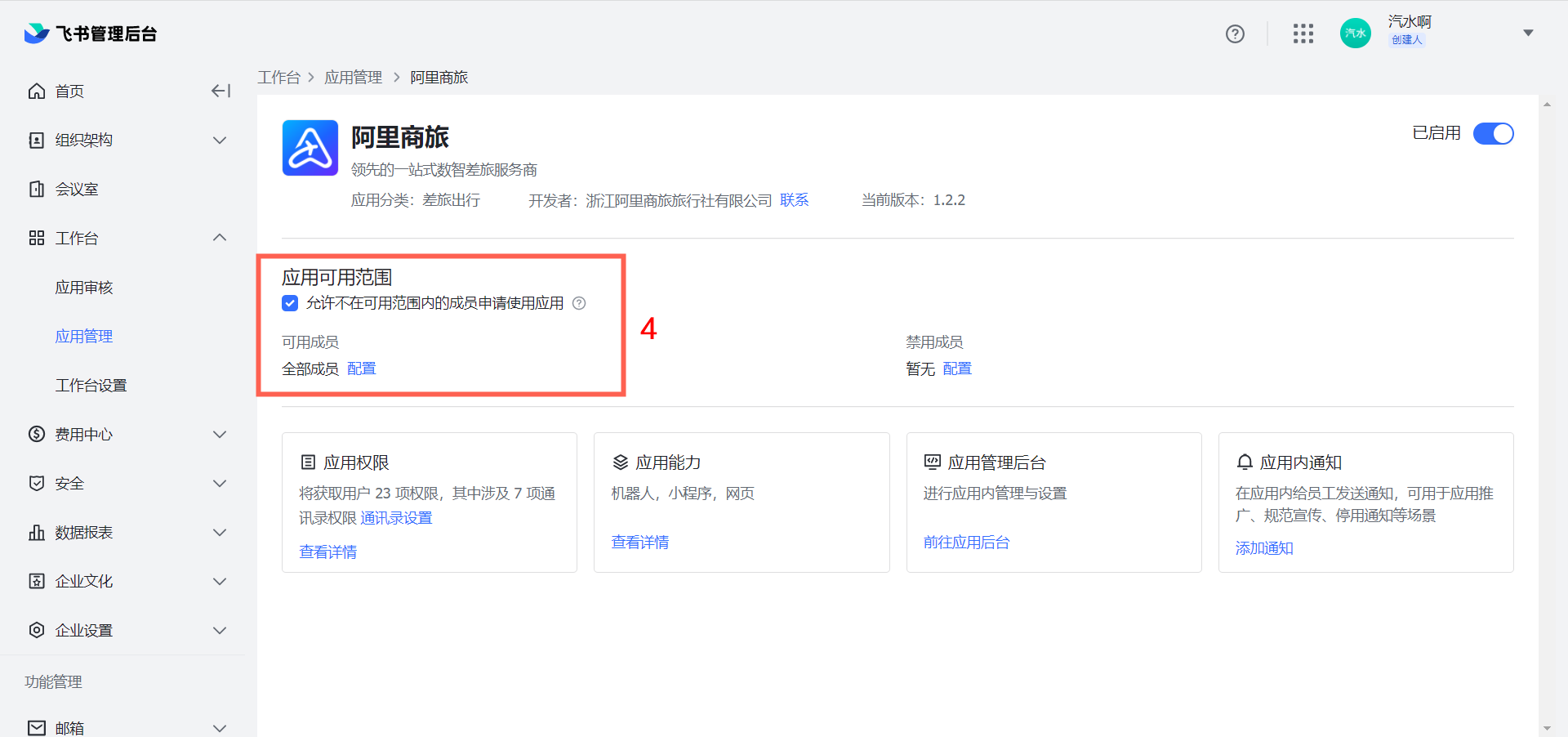
Task: Open 应用审核 submenu item
Action: point(84,287)
